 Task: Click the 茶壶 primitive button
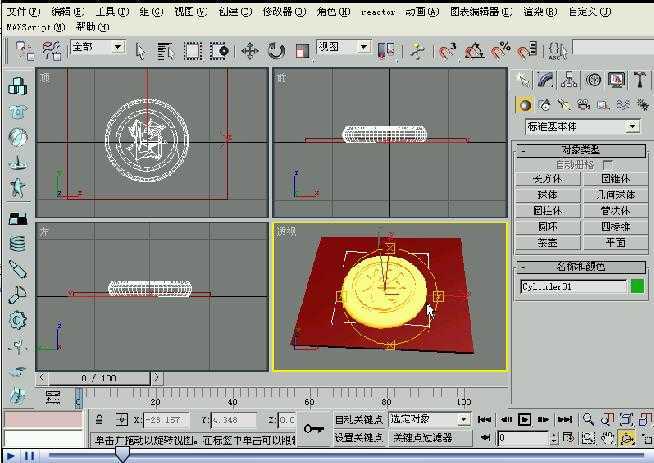pyautogui.click(x=548, y=242)
